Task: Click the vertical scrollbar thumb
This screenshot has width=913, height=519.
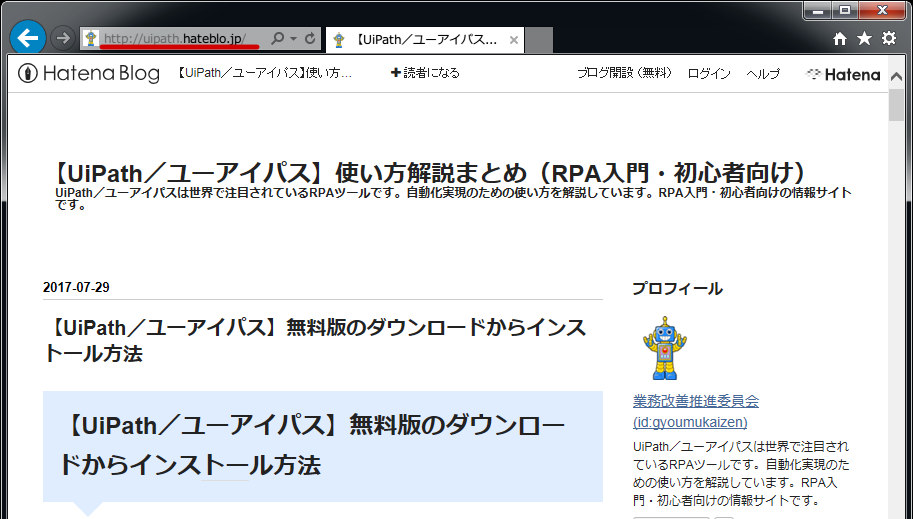Action: tap(896, 105)
